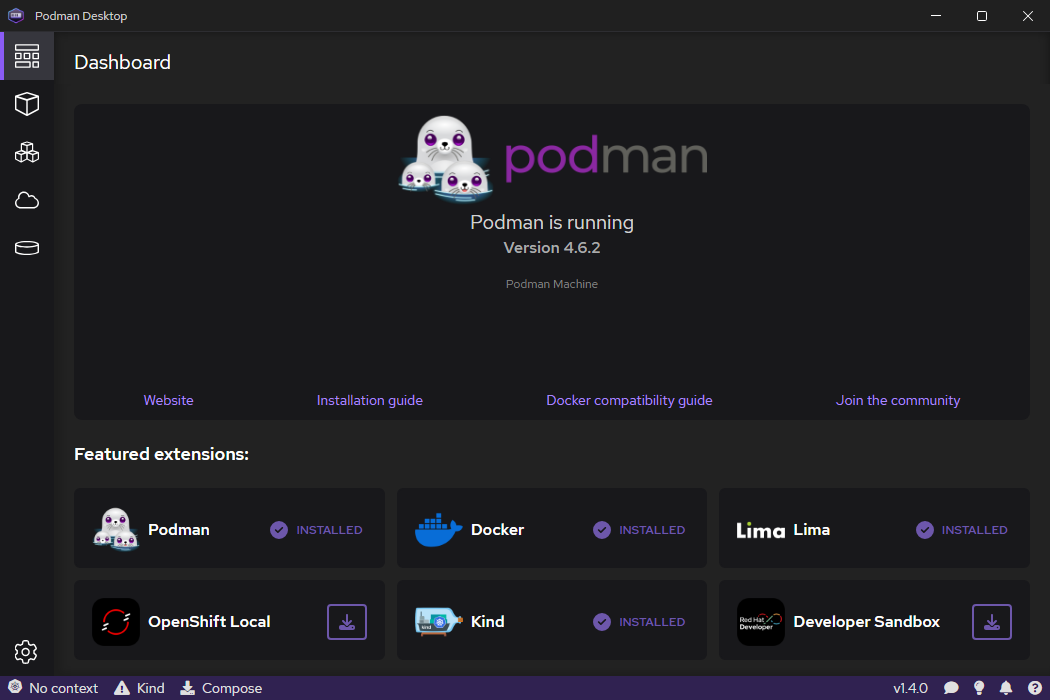Open the help question mark icon

point(1035,688)
